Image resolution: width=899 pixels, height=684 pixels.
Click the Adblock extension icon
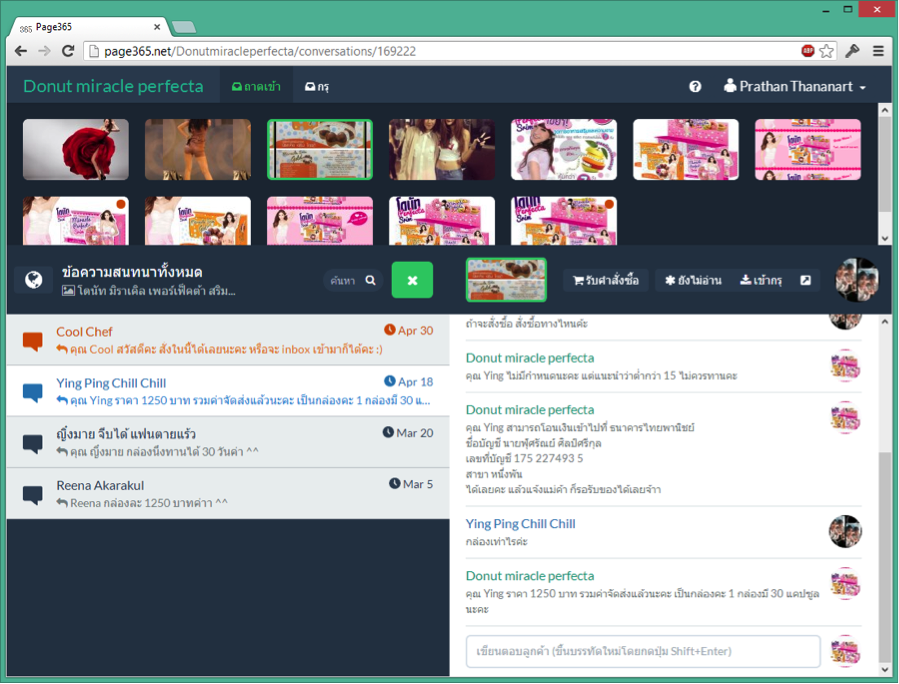(807, 51)
